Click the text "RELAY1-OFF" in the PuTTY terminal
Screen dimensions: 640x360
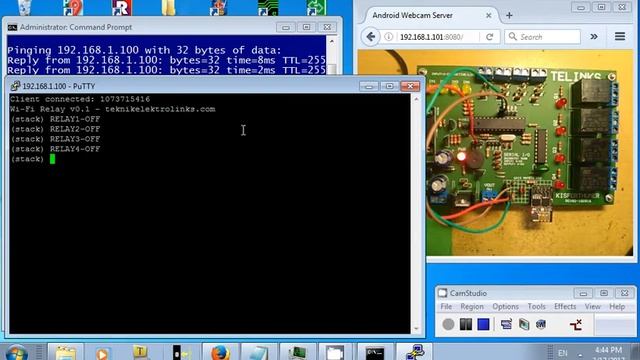(x=75, y=119)
